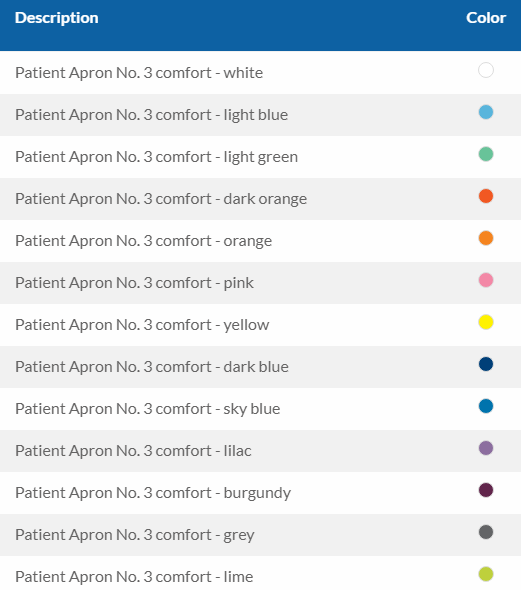The height and width of the screenshot is (590, 521).
Task: Select the orange color dot
Action: (x=486, y=238)
